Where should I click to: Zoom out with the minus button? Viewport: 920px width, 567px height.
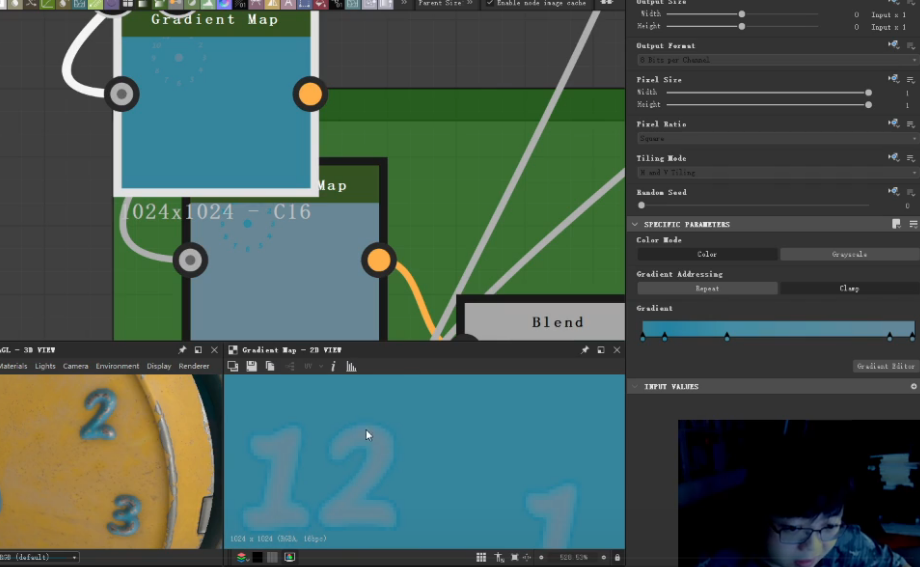541,558
